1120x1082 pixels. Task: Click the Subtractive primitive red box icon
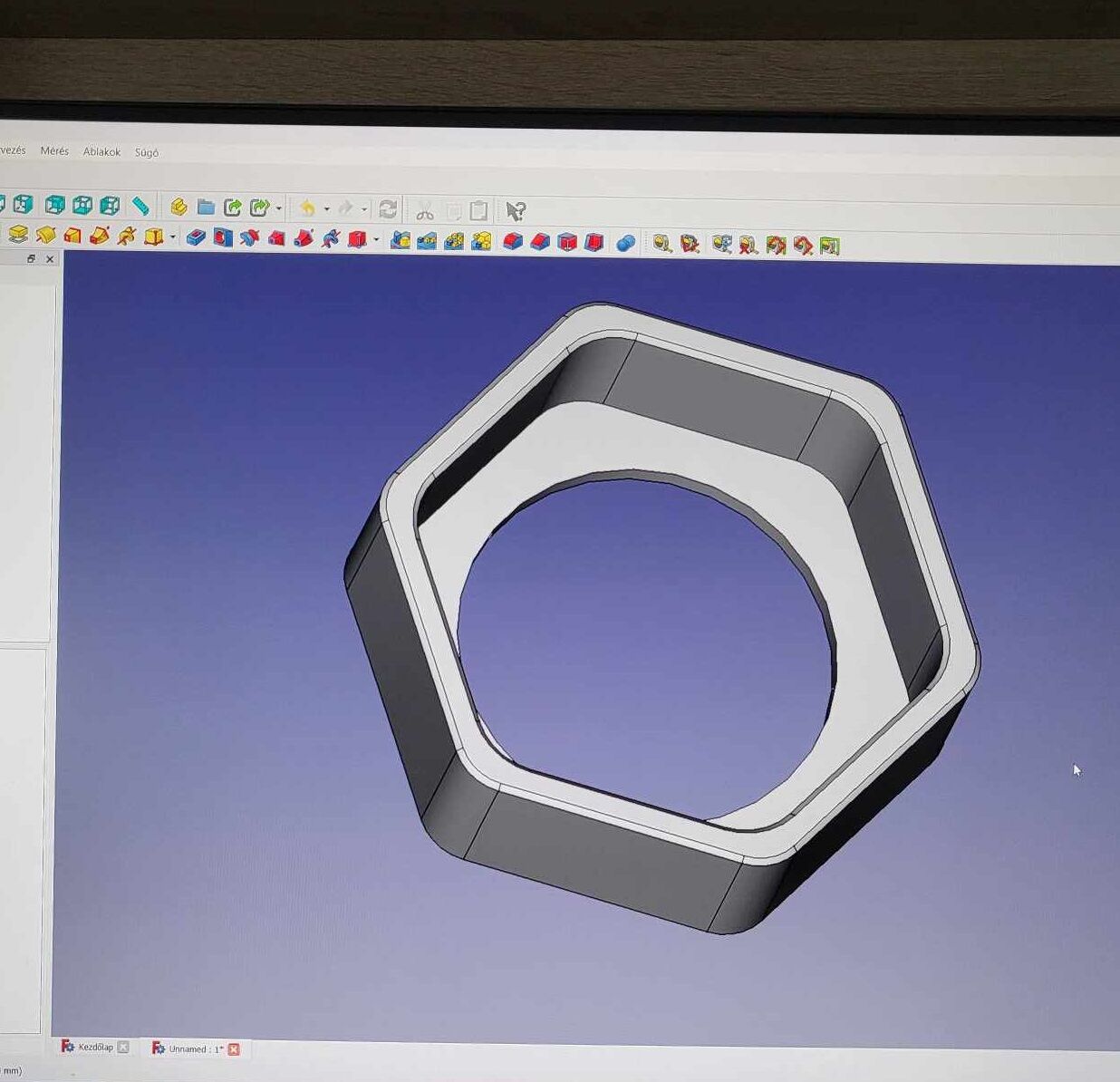(358, 239)
